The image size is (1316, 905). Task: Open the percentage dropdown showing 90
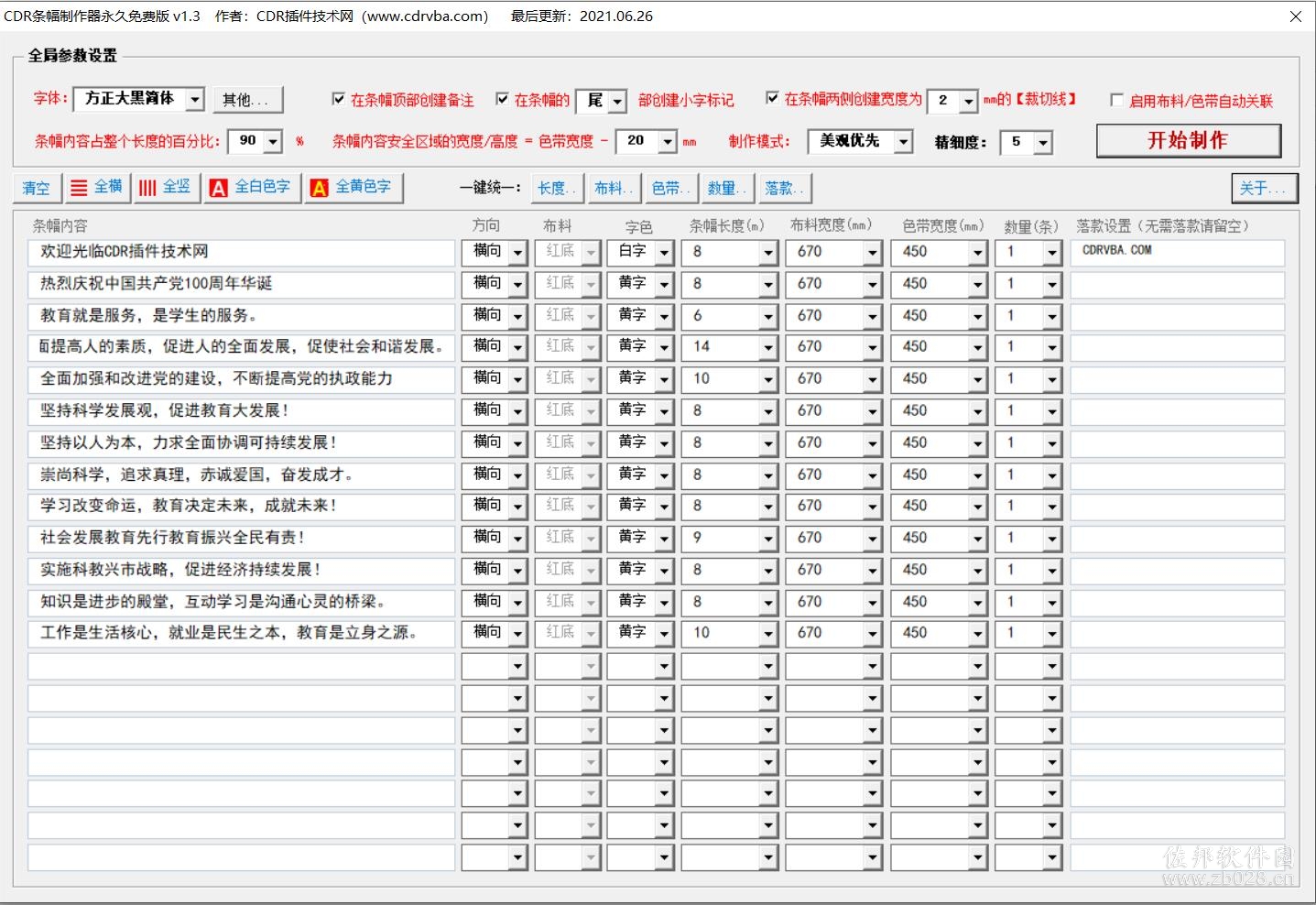273,142
